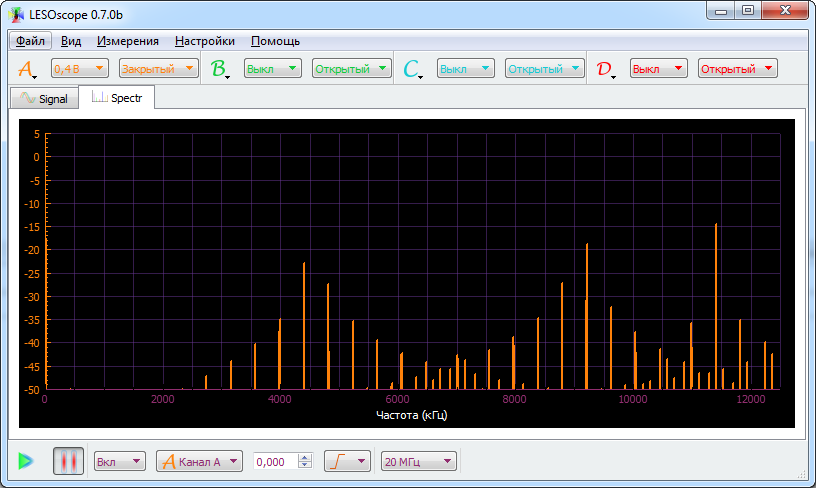
Task: Open sampling rate dropdown 20 МГц
Action: click(419, 461)
